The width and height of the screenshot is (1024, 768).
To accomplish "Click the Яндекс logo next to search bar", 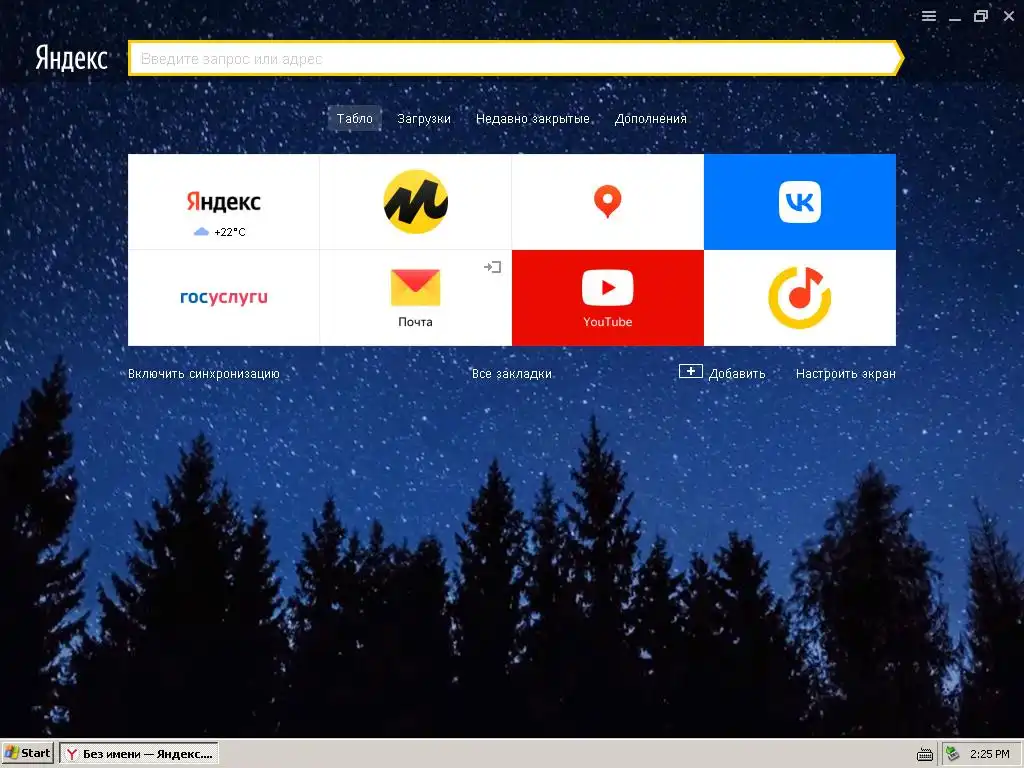I will 71,58.
